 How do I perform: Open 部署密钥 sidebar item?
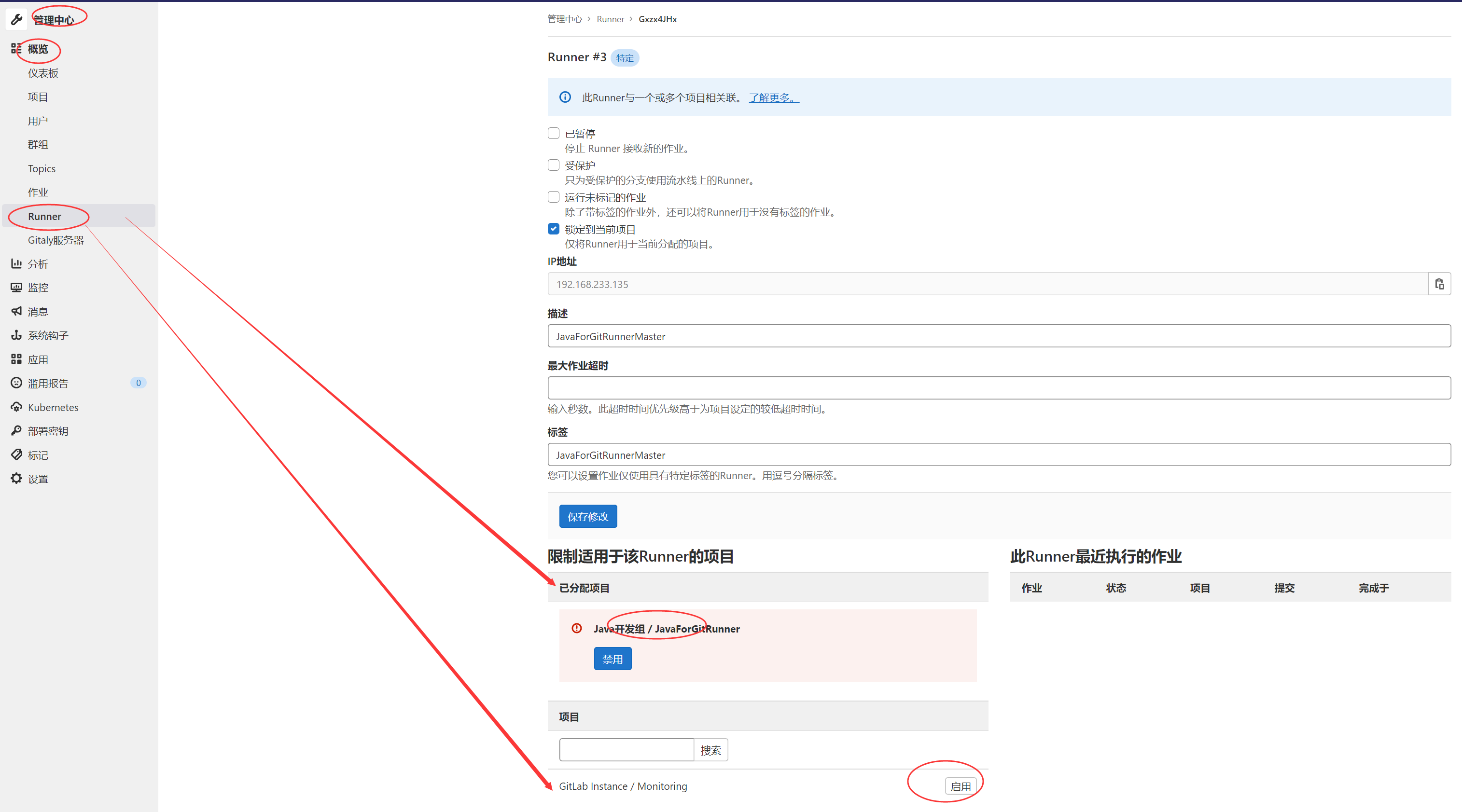tap(48, 431)
